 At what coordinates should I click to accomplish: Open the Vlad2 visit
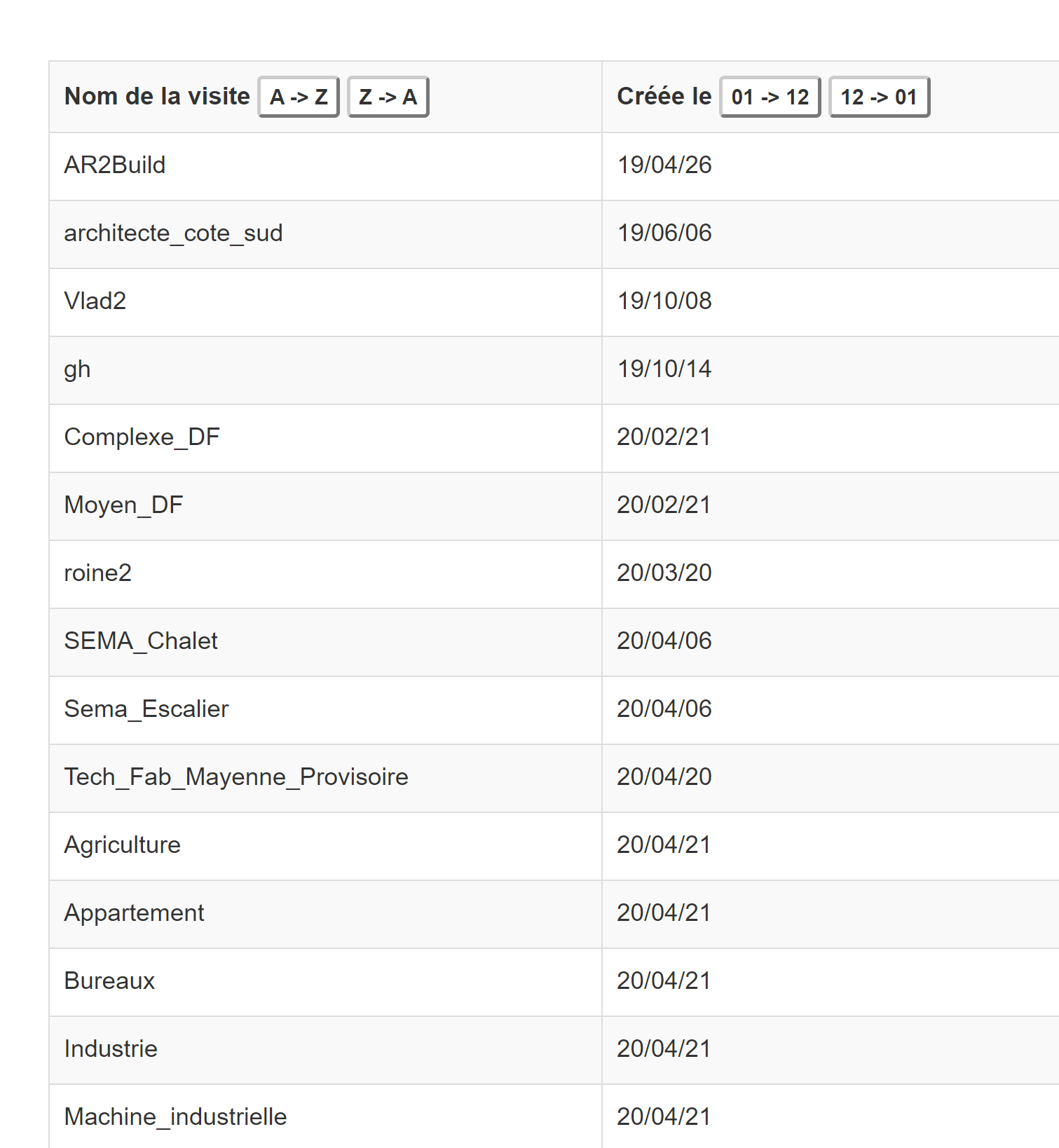tap(95, 301)
